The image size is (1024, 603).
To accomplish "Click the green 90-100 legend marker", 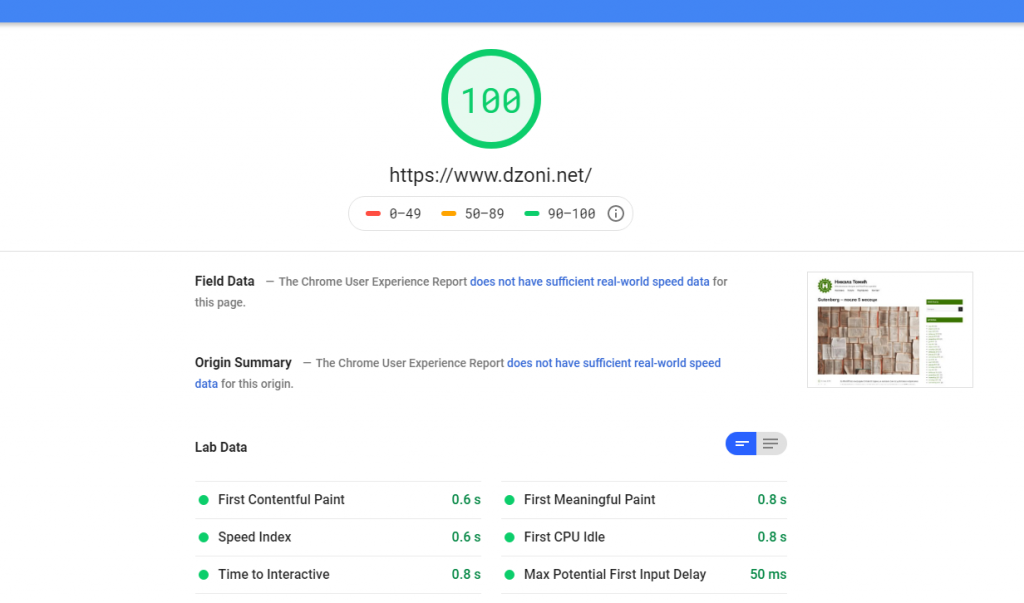I will coord(532,214).
